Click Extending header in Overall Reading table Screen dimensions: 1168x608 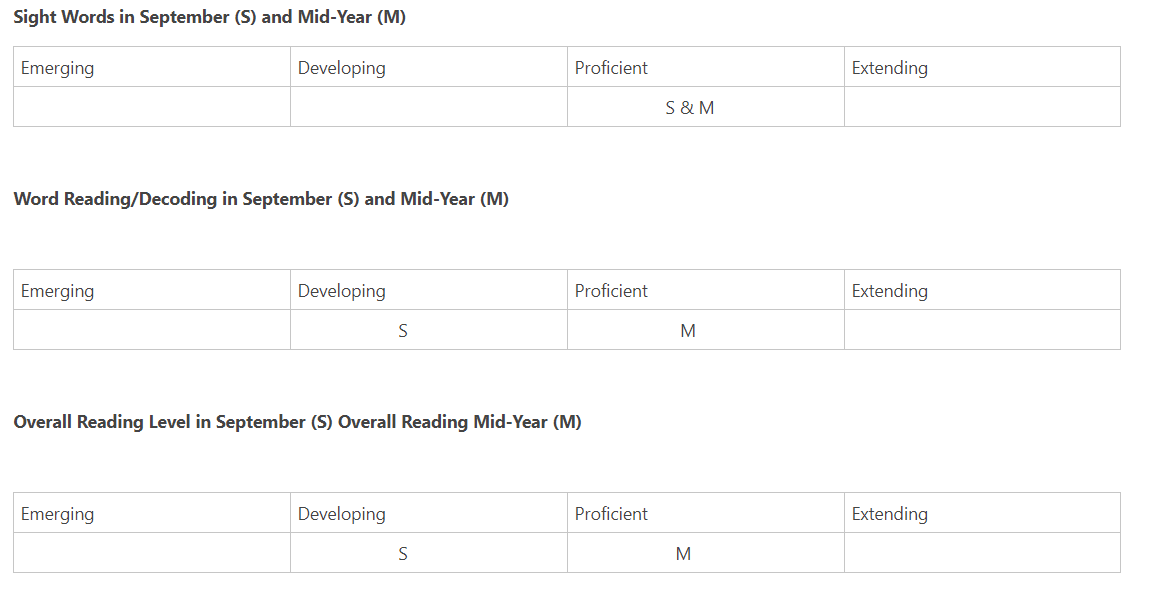983,513
